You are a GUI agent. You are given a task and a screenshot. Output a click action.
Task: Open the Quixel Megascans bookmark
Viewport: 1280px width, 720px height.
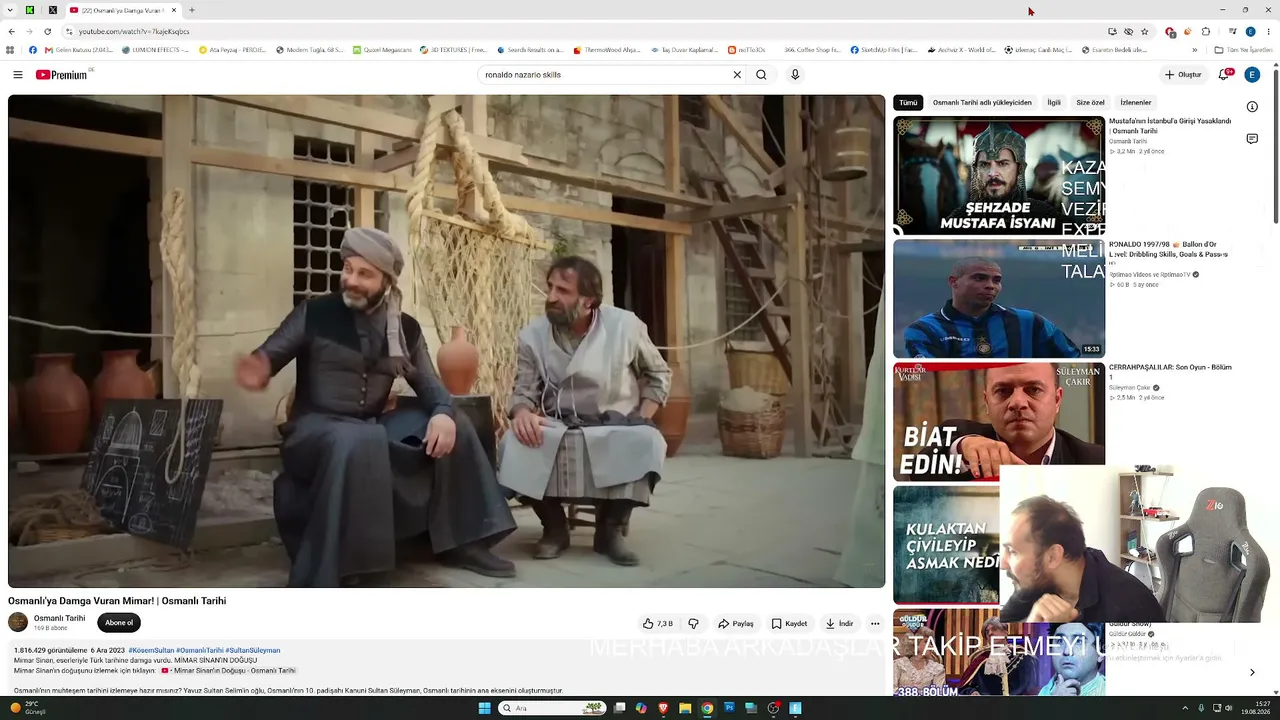[x=381, y=50]
